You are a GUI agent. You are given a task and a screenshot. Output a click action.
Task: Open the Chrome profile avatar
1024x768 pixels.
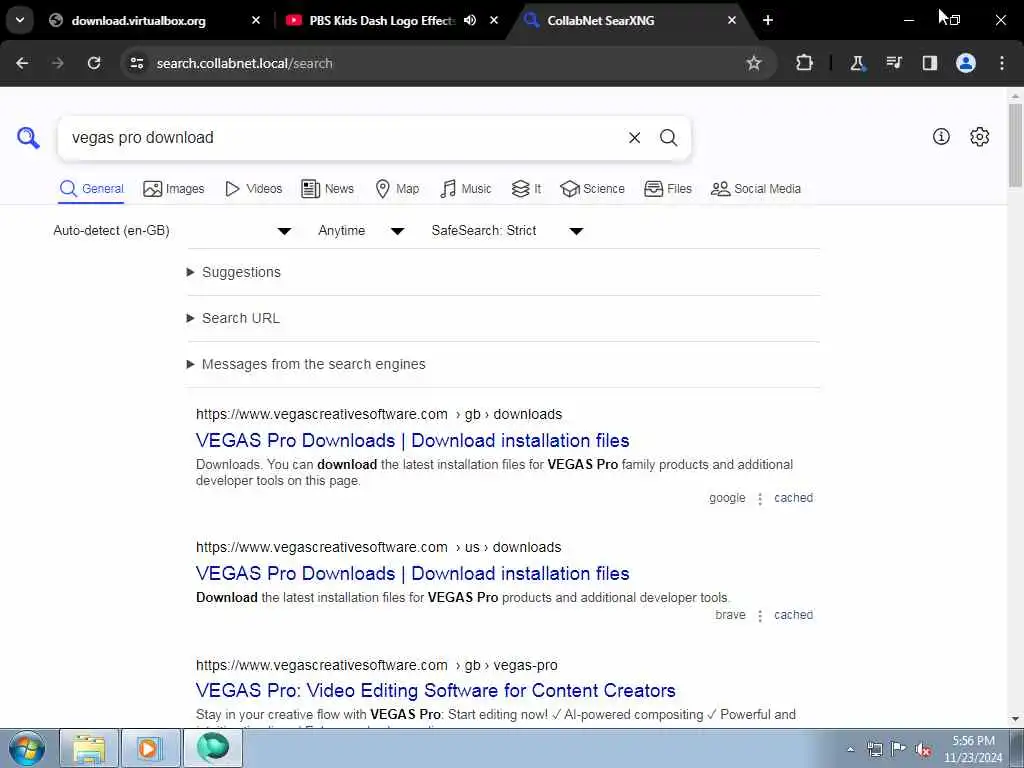pyautogui.click(x=966, y=63)
